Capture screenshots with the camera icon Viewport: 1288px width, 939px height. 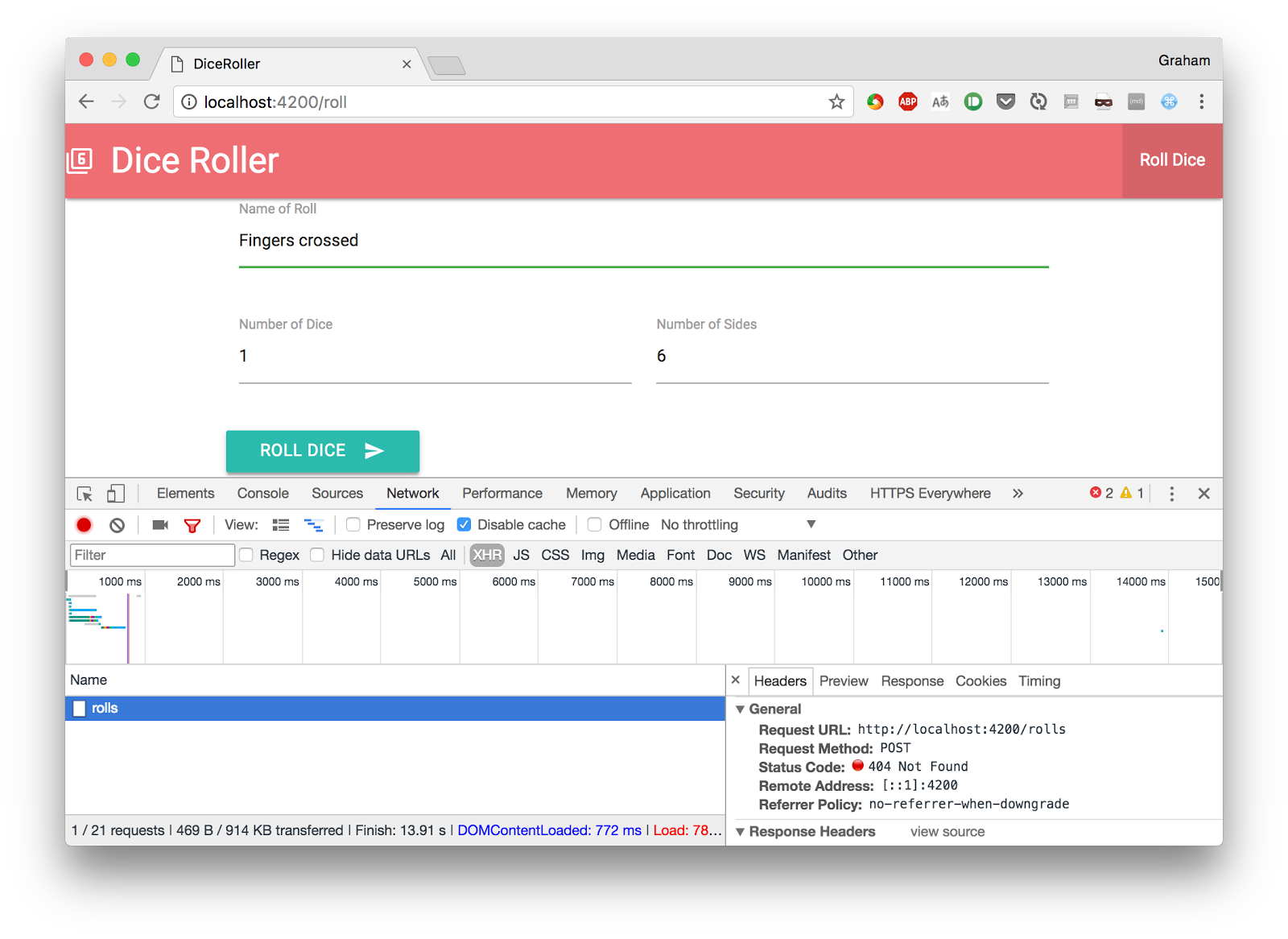(159, 524)
